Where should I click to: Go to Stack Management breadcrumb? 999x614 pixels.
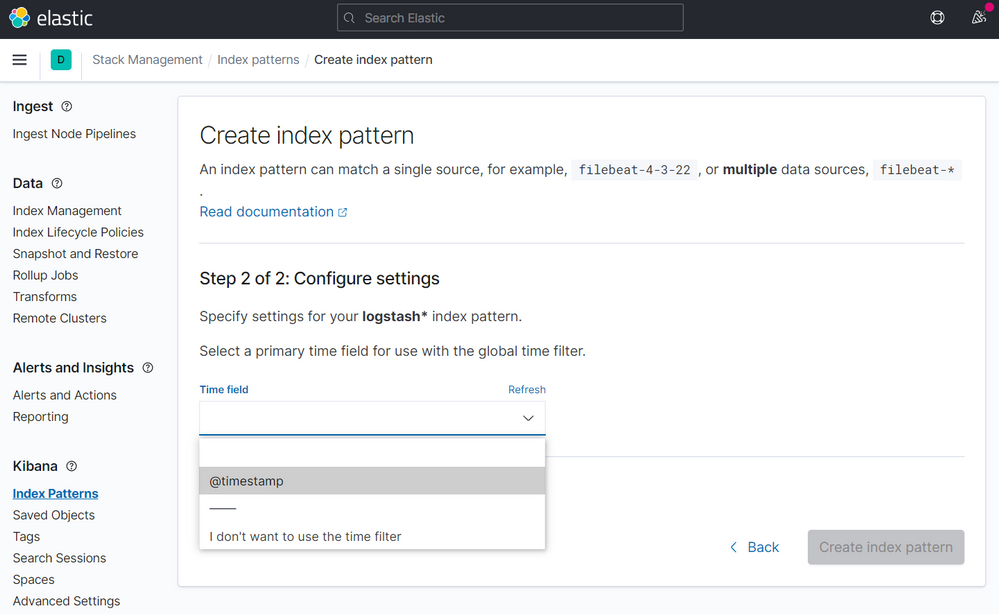point(147,60)
